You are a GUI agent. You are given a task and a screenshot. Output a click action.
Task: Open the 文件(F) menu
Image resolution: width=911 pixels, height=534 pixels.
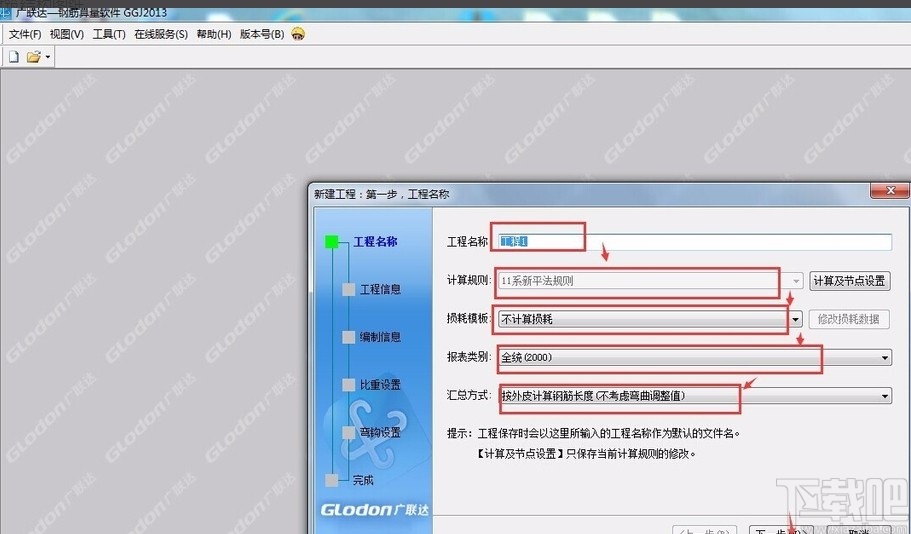[x=25, y=34]
